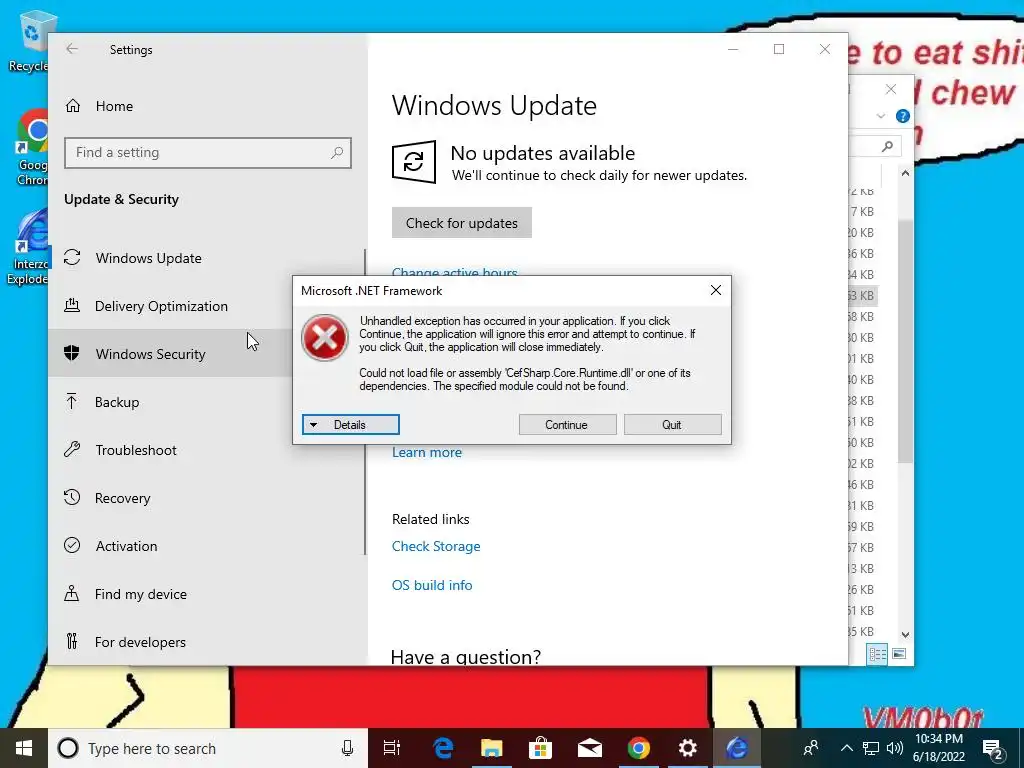The height and width of the screenshot is (768, 1024).
Task: Open Google Chrome from the taskbar
Action: point(639,748)
